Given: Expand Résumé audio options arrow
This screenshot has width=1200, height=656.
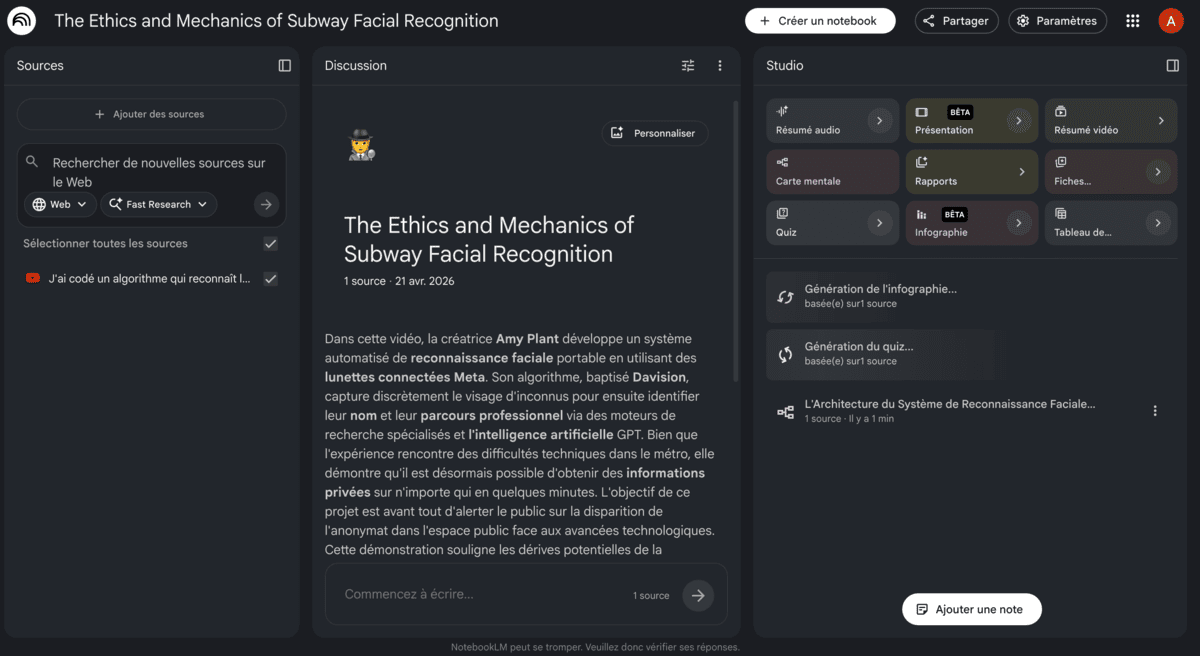Looking at the screenshot, I should tap(879, 121).
